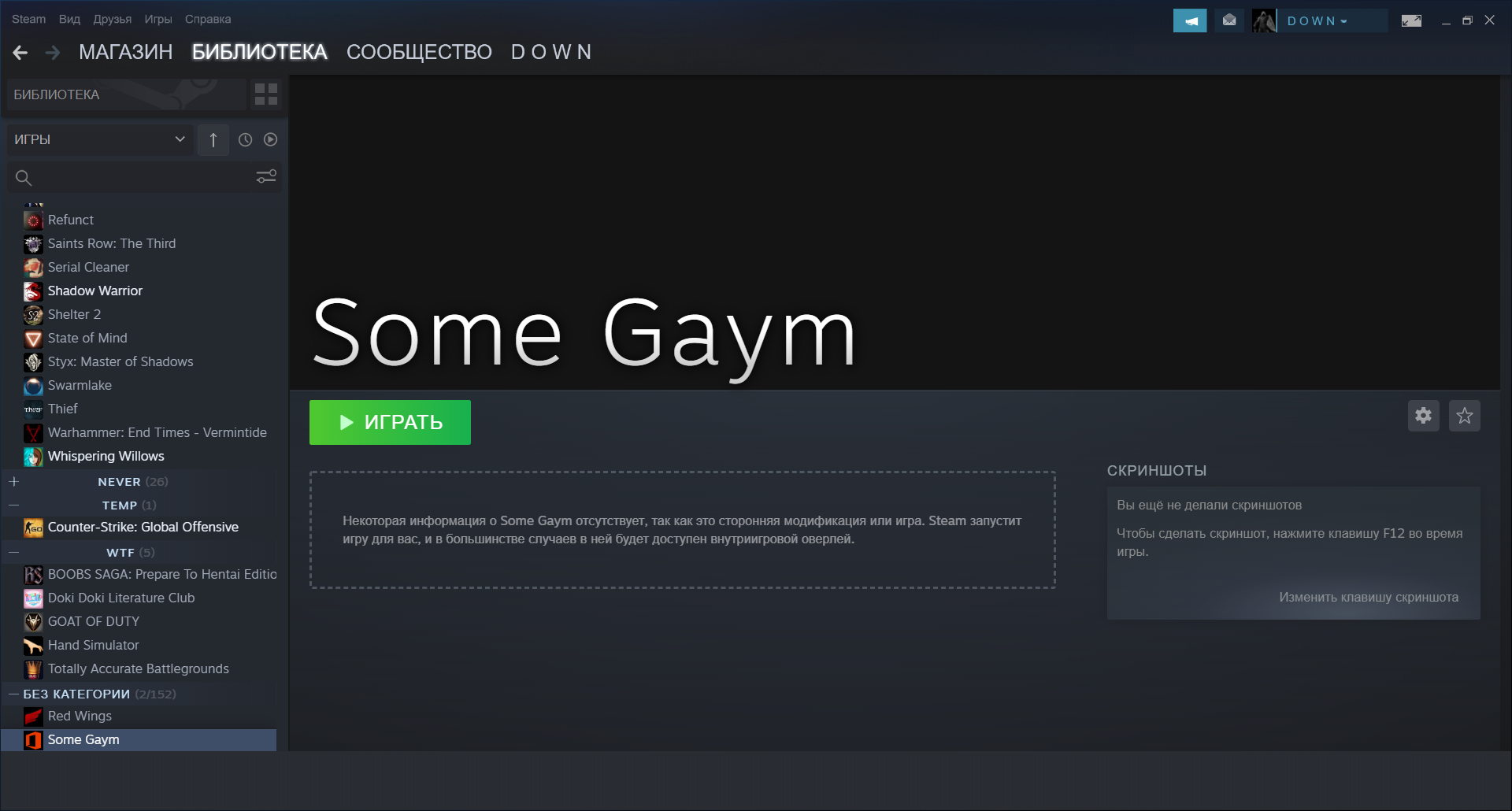Click the Saints Row: The Third icon
The height and width of the screenshot is (811, 1512).
pyautogui.click(x=33, y=244)
